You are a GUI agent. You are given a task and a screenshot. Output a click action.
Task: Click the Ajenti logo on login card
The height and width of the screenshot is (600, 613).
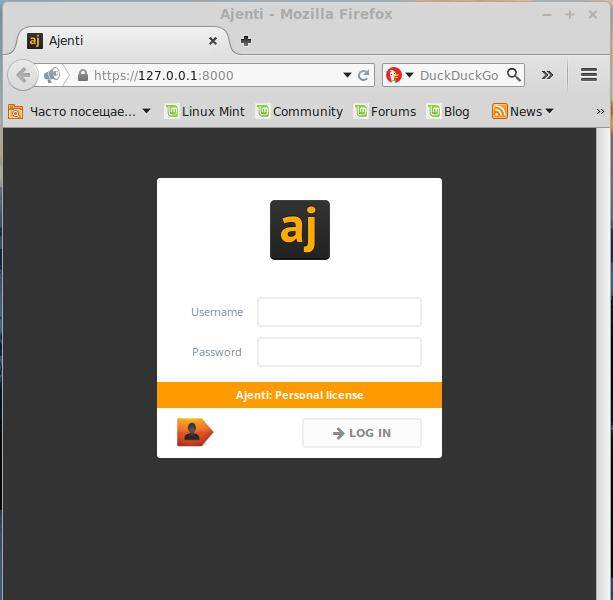pos(300,230)
